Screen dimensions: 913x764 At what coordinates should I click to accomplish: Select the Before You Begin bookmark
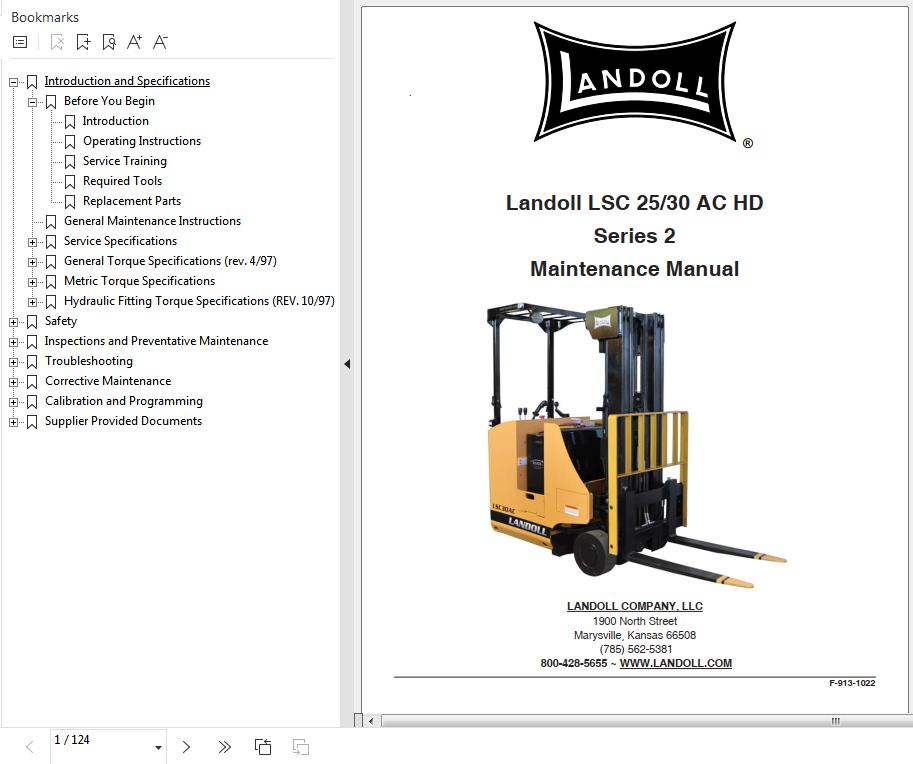pos(109,101)
